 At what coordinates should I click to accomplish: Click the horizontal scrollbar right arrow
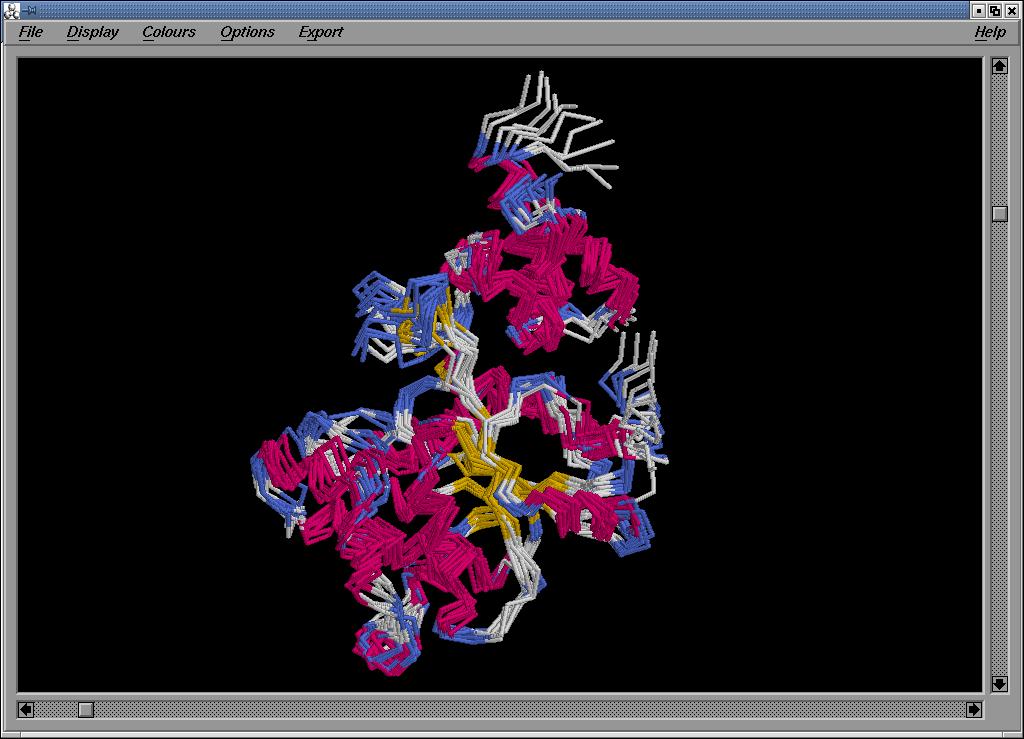tap(974, 709)
